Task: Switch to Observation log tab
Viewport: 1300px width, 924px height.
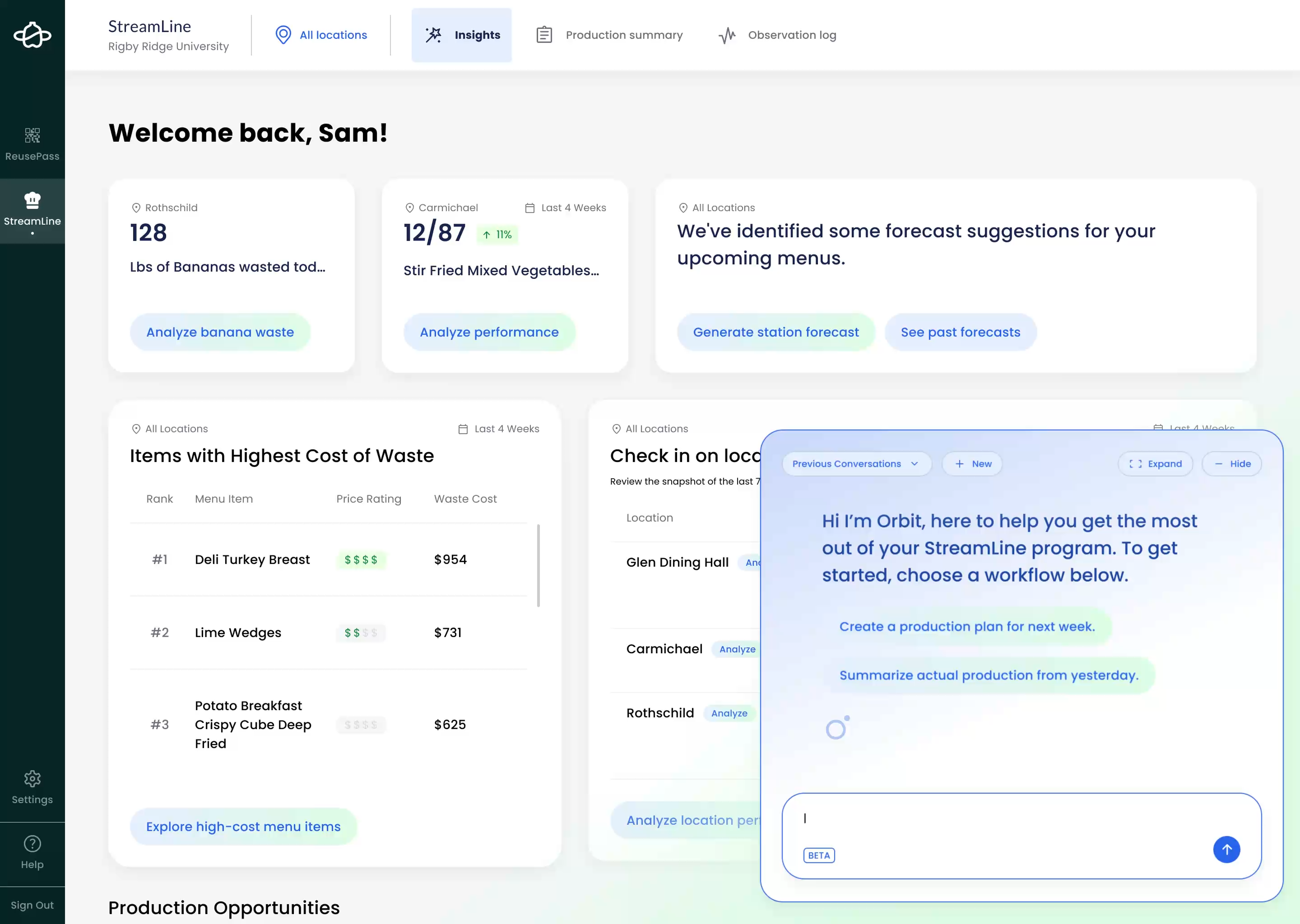Action: (x=777, y=35)
